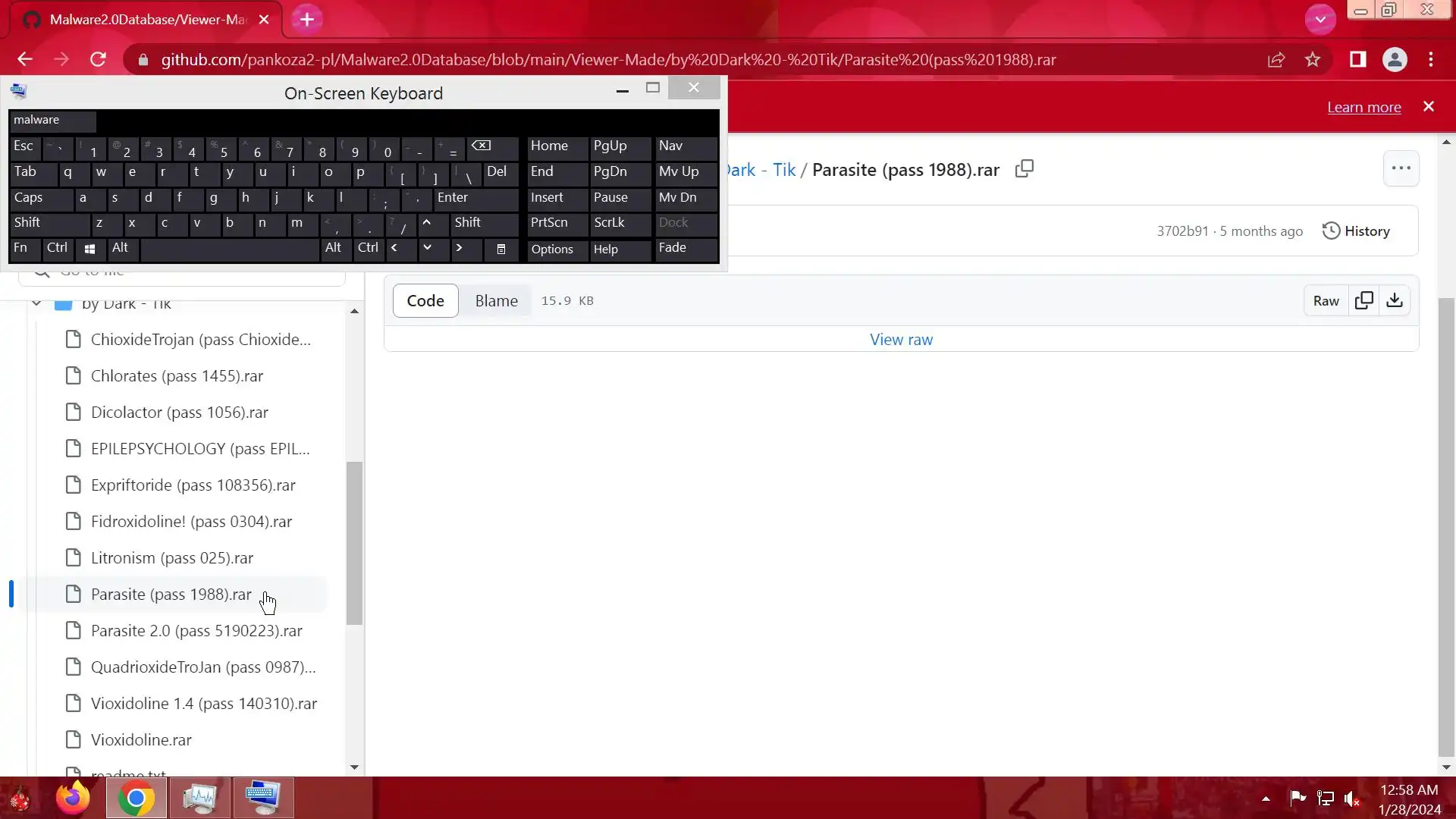Select the Code tab

425,300
